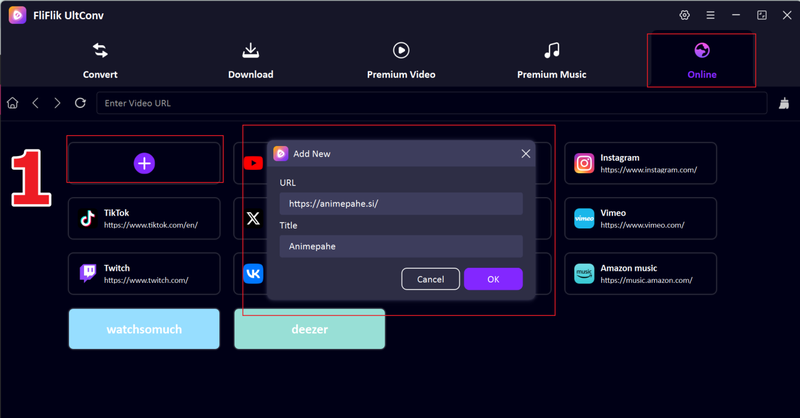Switch to the Convert tab
Screen dimensions: 800x418
pos(100,60)
